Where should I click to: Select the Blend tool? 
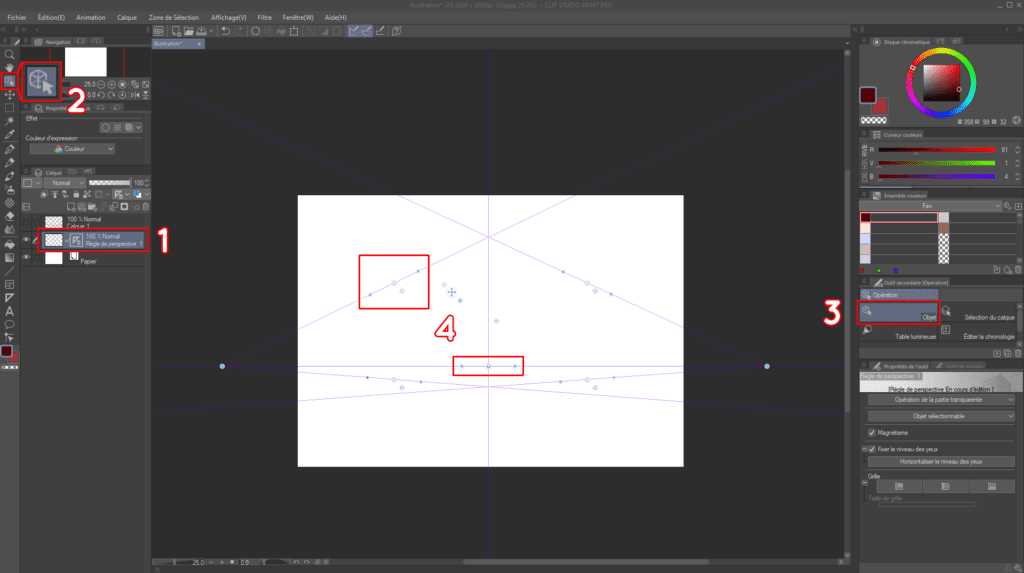[x=9, y=230]
